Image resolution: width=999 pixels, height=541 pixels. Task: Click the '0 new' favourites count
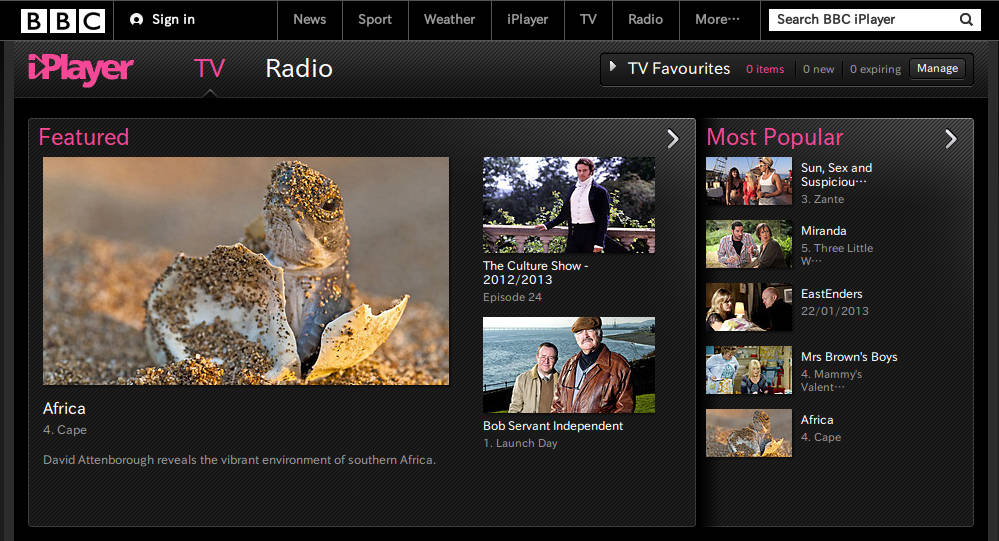pos(819,69)
